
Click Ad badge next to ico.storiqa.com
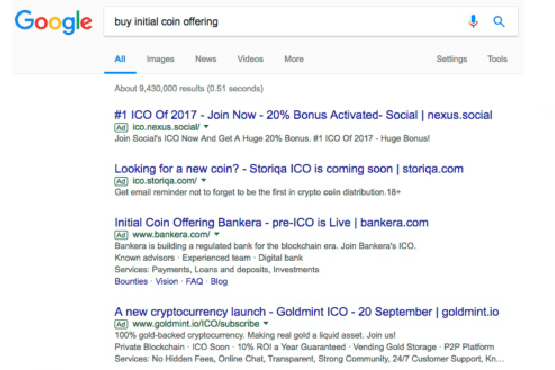(121, 181)
